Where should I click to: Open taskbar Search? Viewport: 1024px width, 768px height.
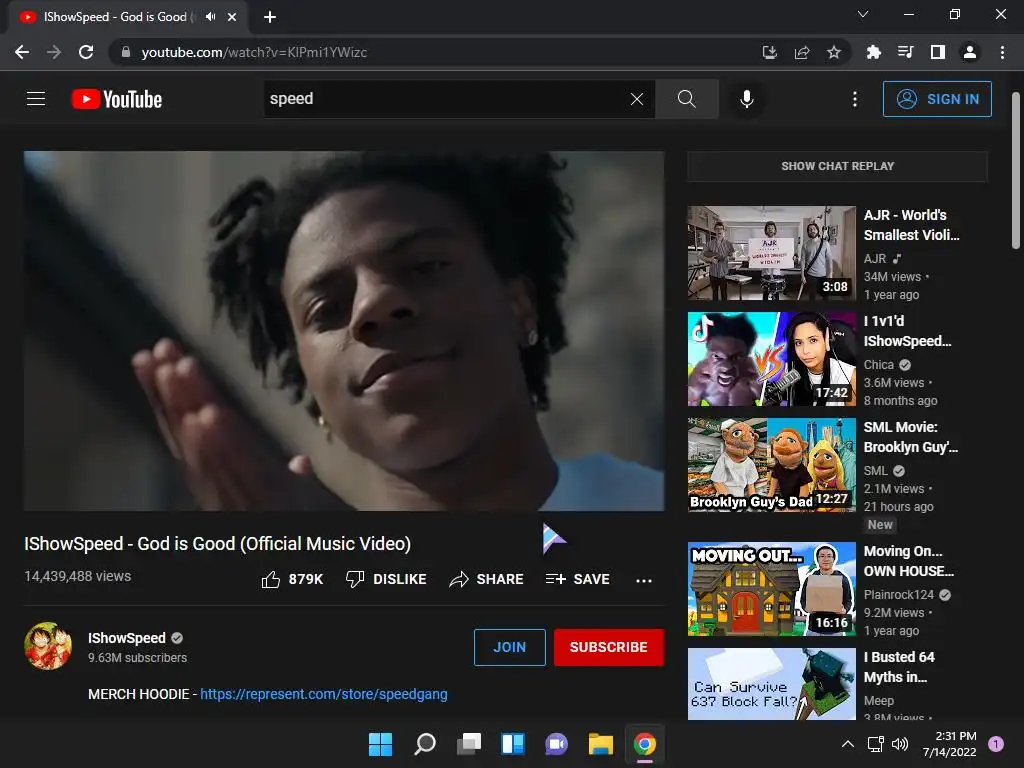point(425,744)
